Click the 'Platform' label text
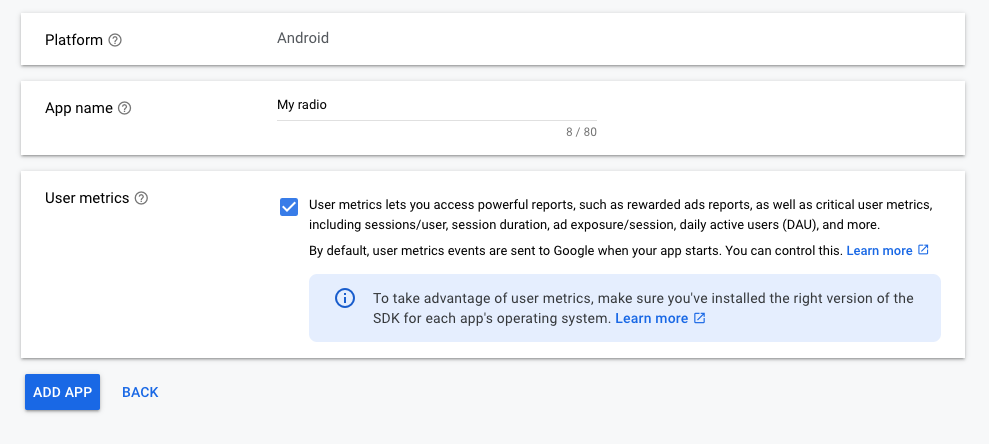The width and height of the screenshot is (989, 444). [x=74, y=40]
